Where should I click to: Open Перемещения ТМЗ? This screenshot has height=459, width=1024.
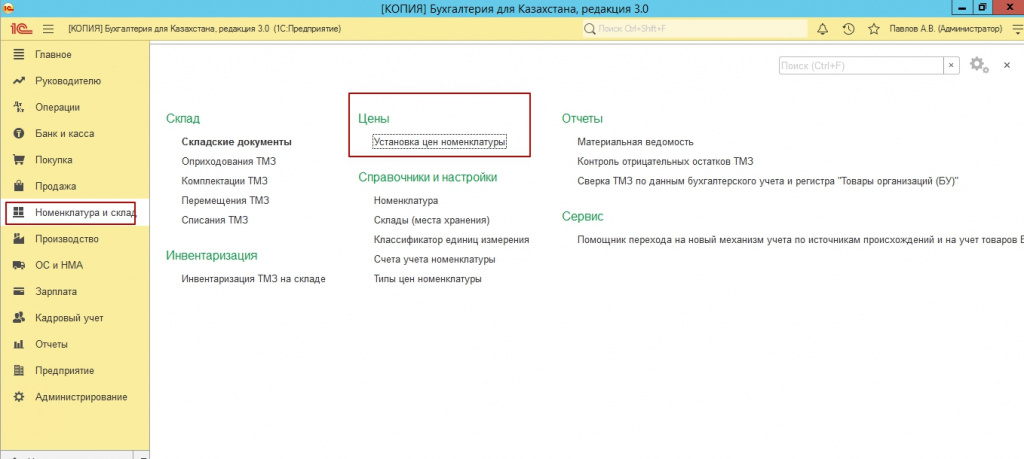225,200
